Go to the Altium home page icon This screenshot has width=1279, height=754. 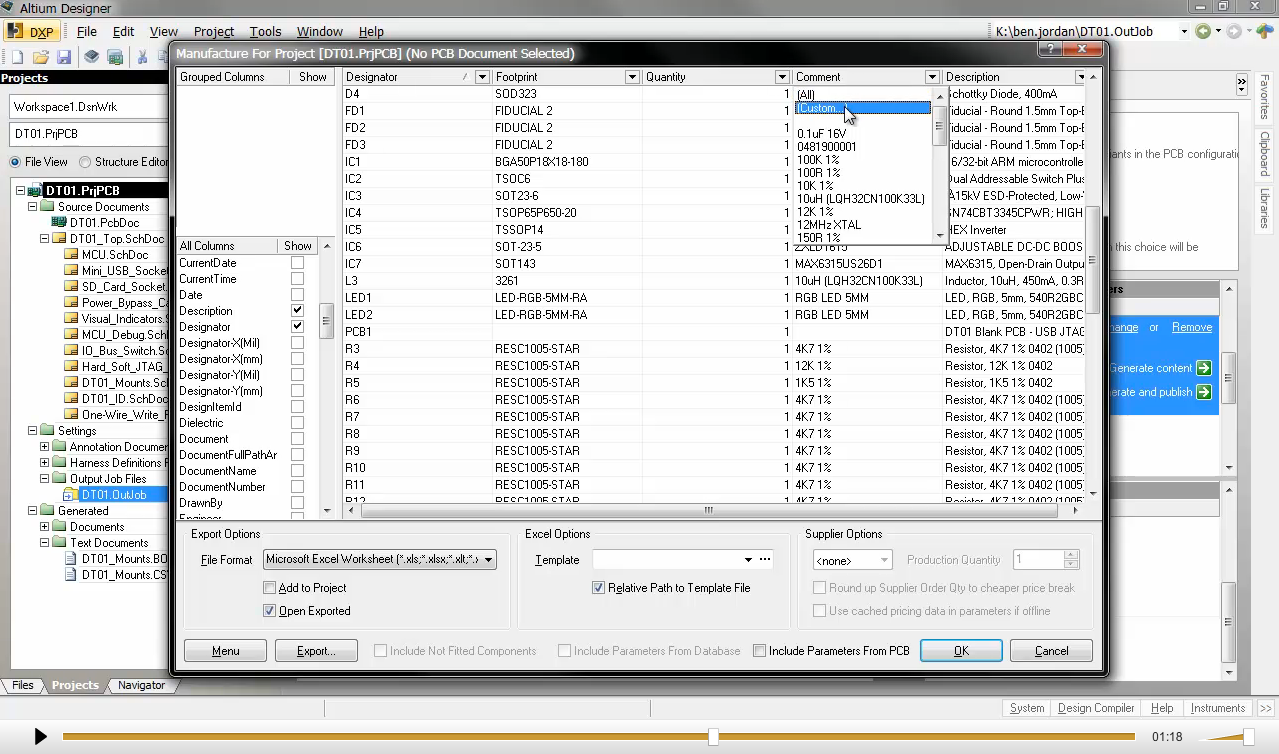(x=1263, y=31)
